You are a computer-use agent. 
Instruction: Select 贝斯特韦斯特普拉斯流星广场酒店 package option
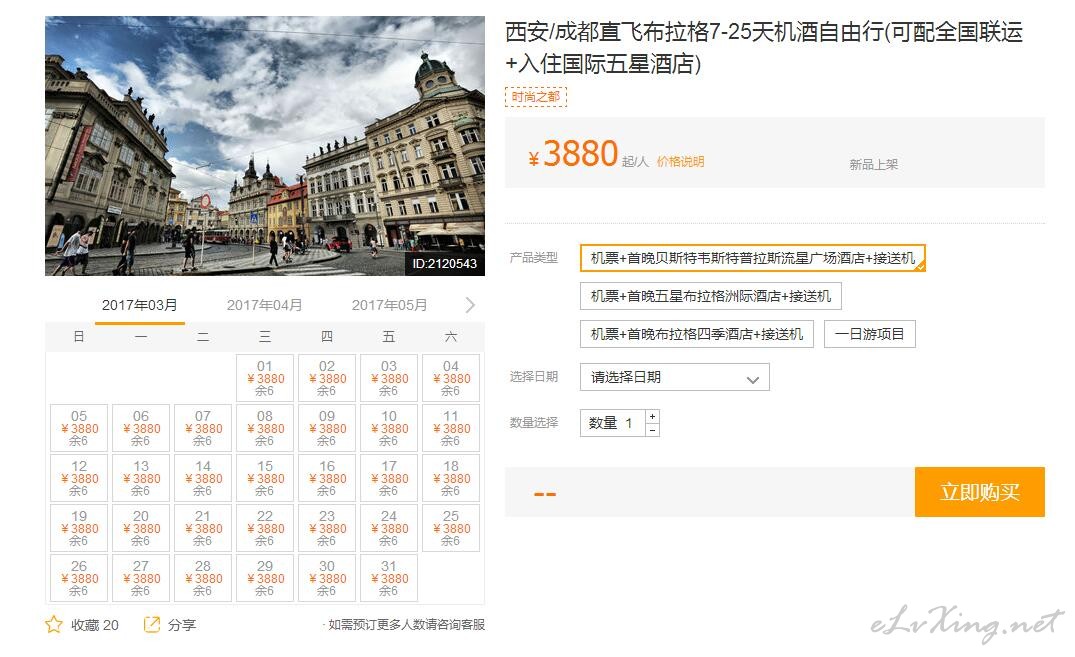tap(753, 258)
